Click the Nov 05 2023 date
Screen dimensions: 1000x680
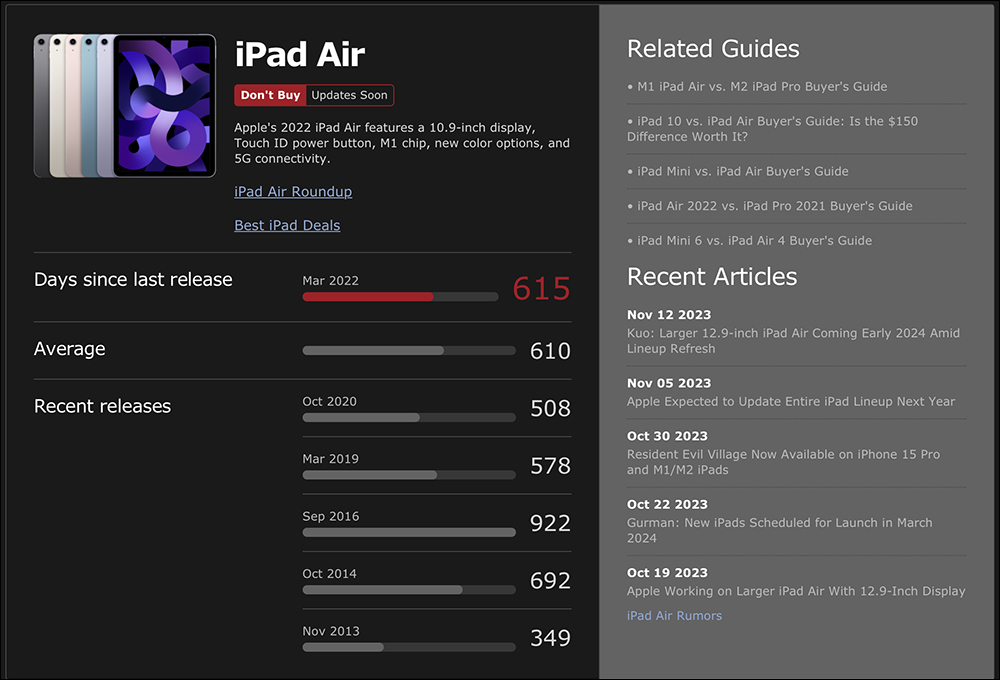pyautogui.click(x=669, y=383)
